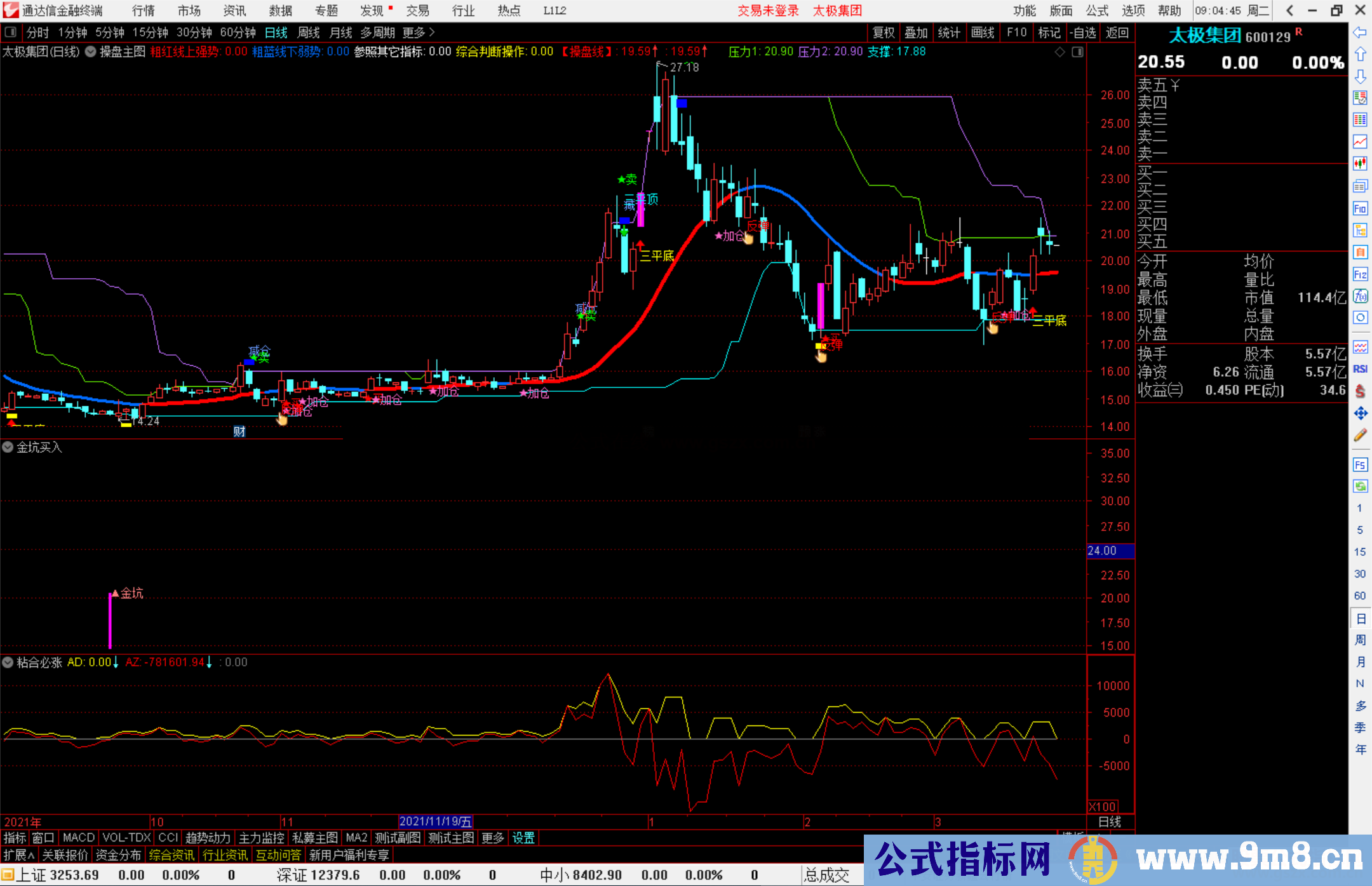Select the pencil drawing tool icon
The height and width of the screenshot is (886, 1372).
point(1360,435)
